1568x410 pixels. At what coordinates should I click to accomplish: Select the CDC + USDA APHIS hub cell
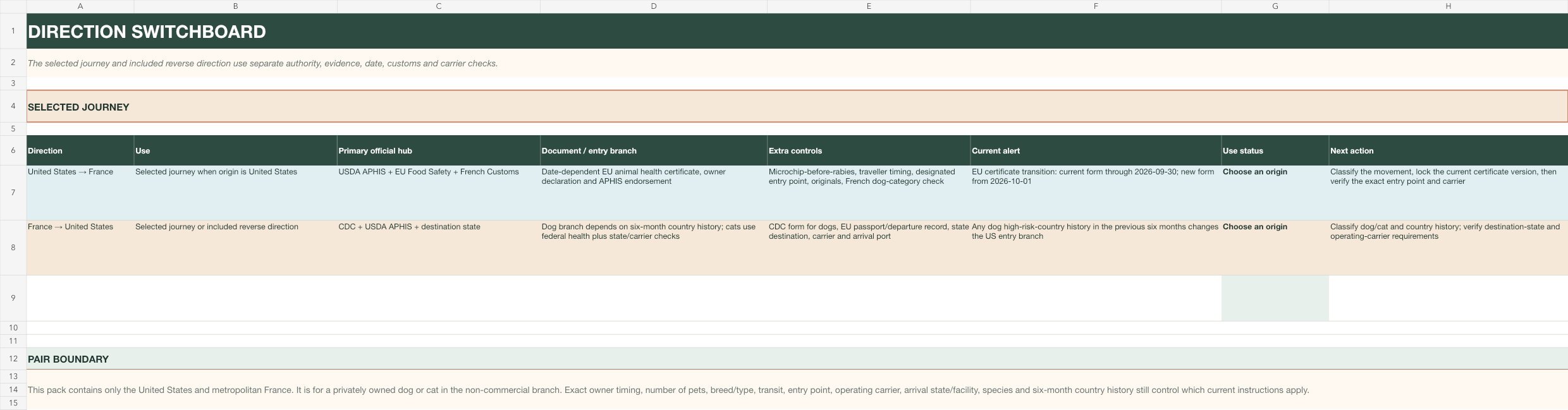point(439,248)
